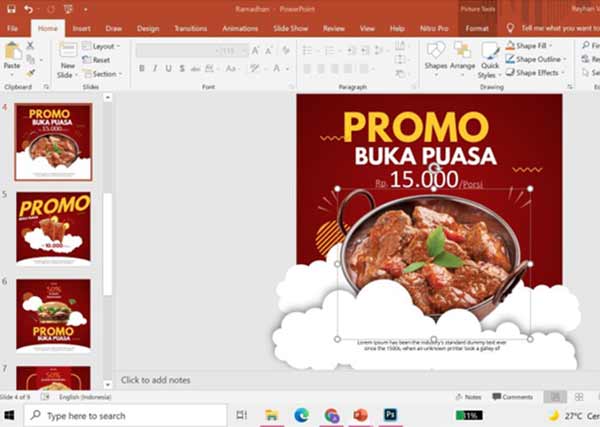
Task: Switch to the Insert ribbon tab
Action: 81,29
